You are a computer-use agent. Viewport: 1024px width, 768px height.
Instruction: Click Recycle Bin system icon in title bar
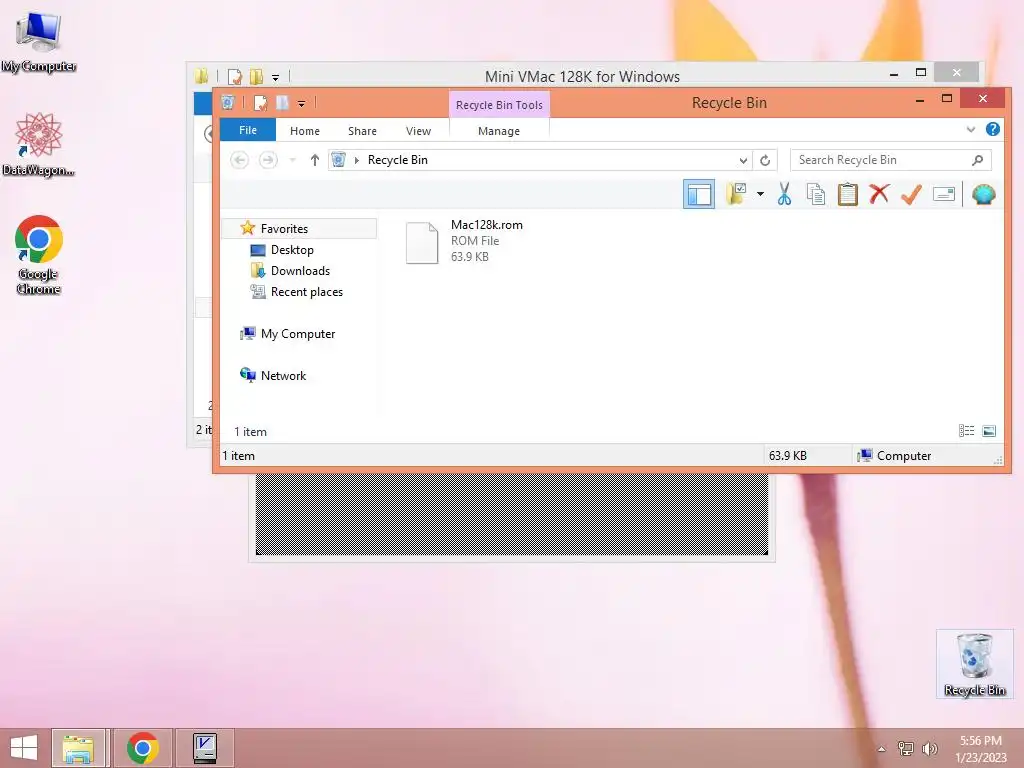click(228, 103)
